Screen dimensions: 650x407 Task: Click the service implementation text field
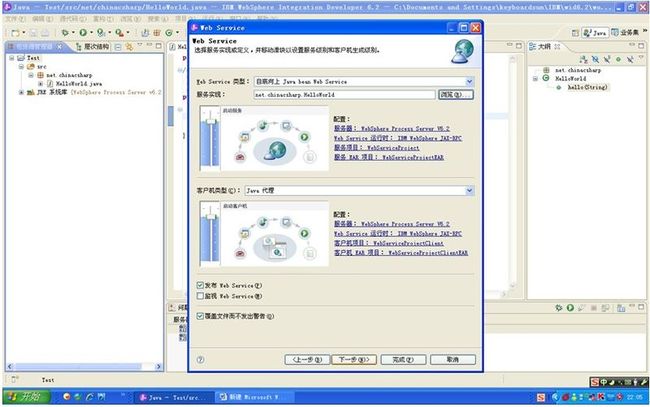pyautogui.click(x=344, y=94)
